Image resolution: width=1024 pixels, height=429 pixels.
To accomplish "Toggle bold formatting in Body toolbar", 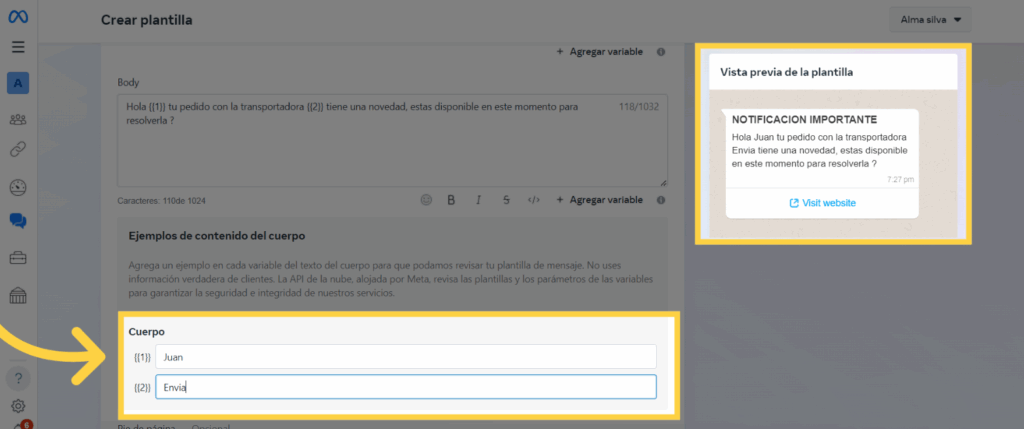I will point(451,200).
